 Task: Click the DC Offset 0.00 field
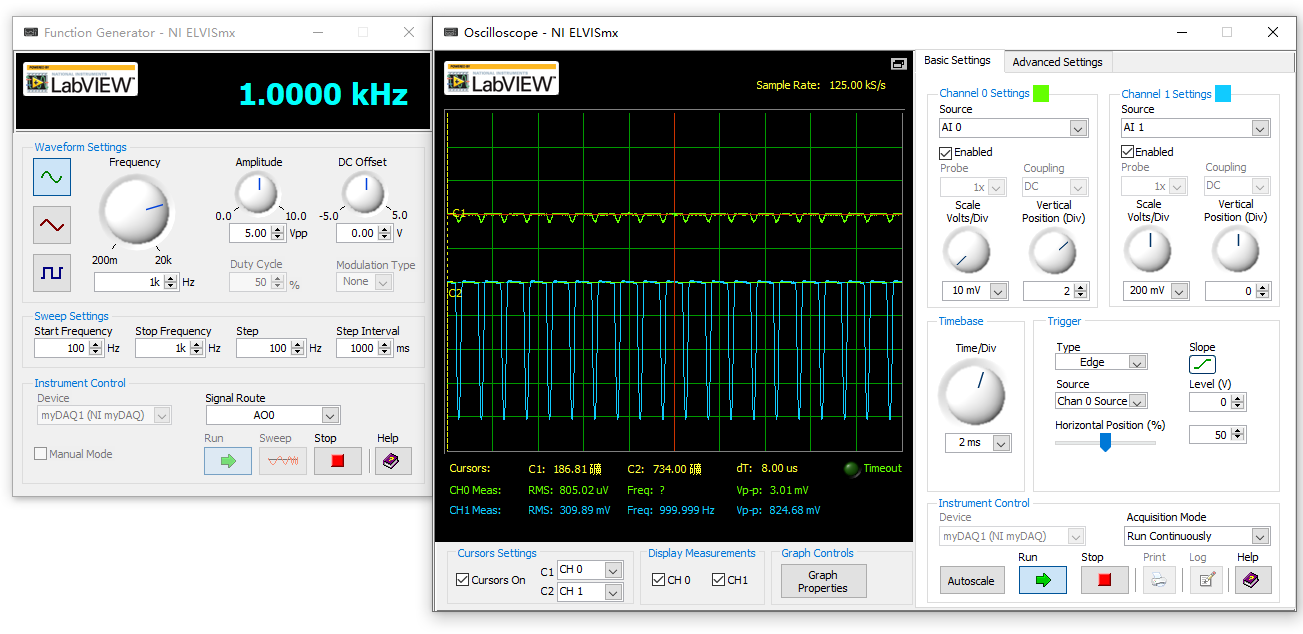point(357,233)
